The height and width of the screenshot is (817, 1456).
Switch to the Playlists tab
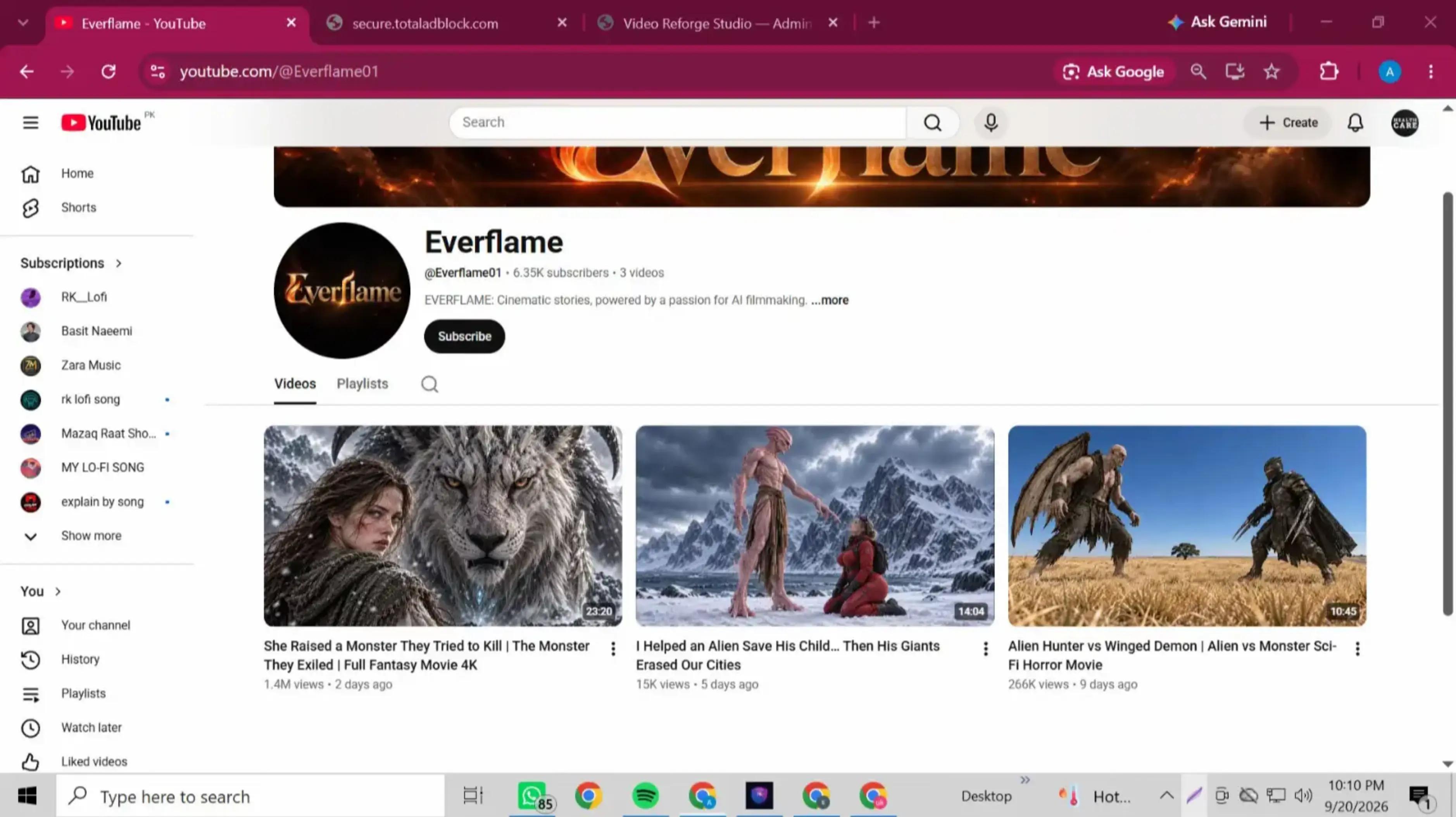tap(362, 384)
